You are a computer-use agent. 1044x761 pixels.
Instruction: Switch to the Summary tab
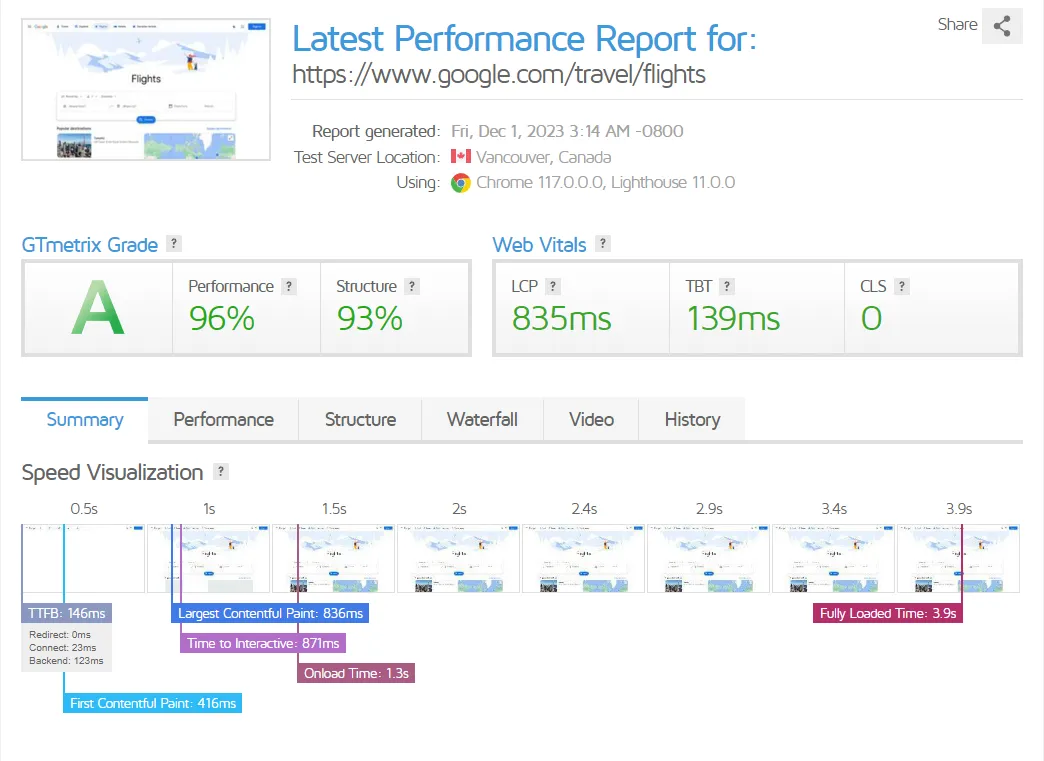pyautogui.click(x=85, y=419)
